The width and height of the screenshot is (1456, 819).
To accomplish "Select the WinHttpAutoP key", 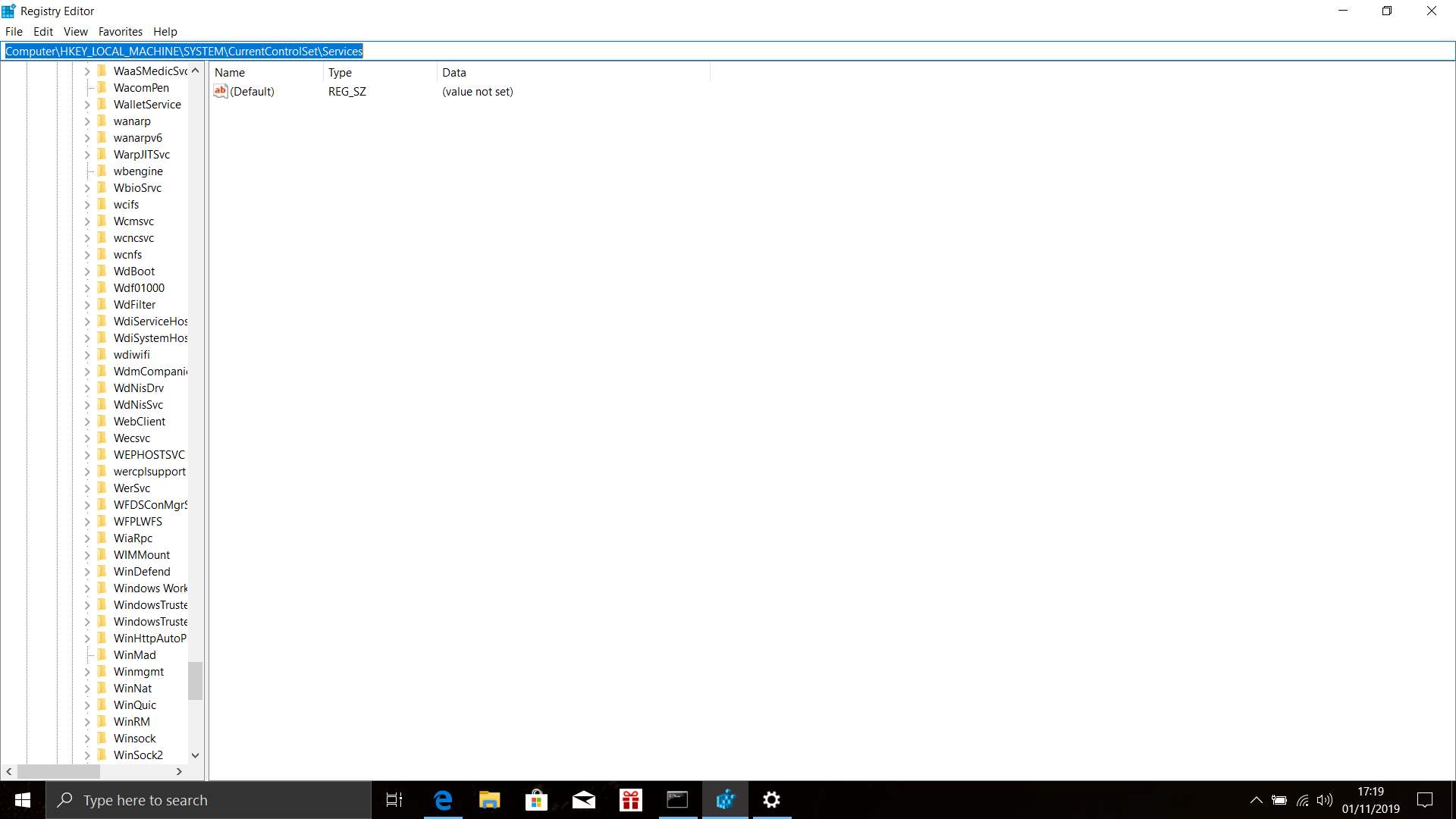I will click(x=149, y=639).
